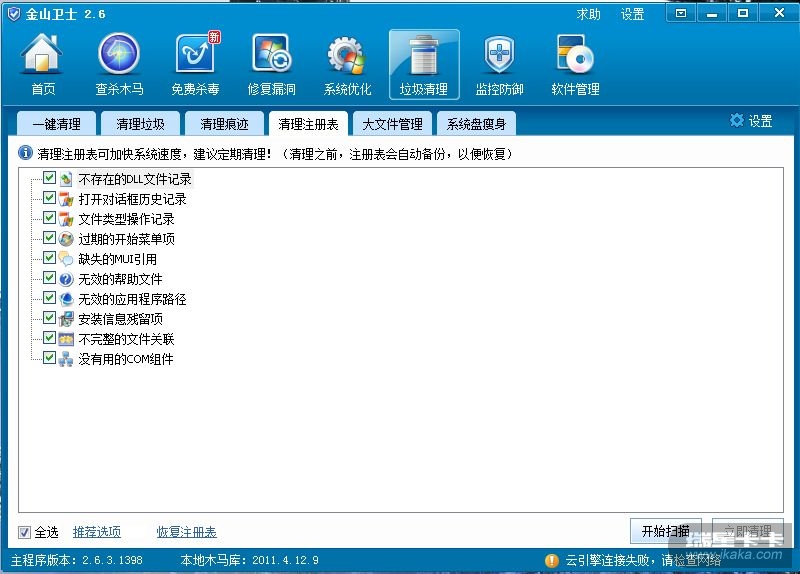Click the icon of 无效的应用程序路径
The width and height of the screenshot is (800, 574).
(x=66, y=299)
